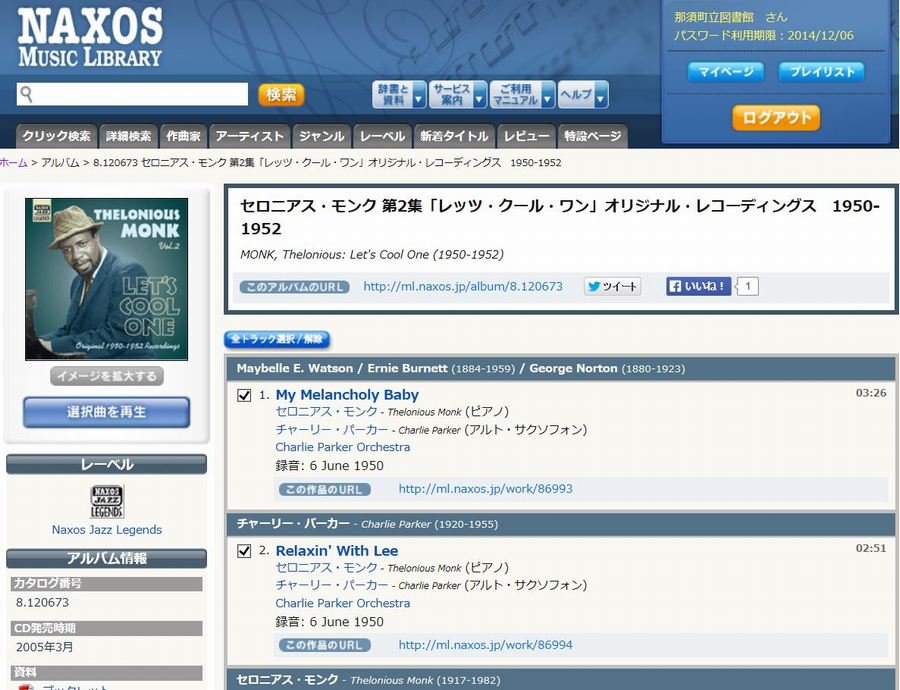Click the account name 那須町立図書館
Screen dimensions: 900x690
pyautogui.click(x=713, y=17)
